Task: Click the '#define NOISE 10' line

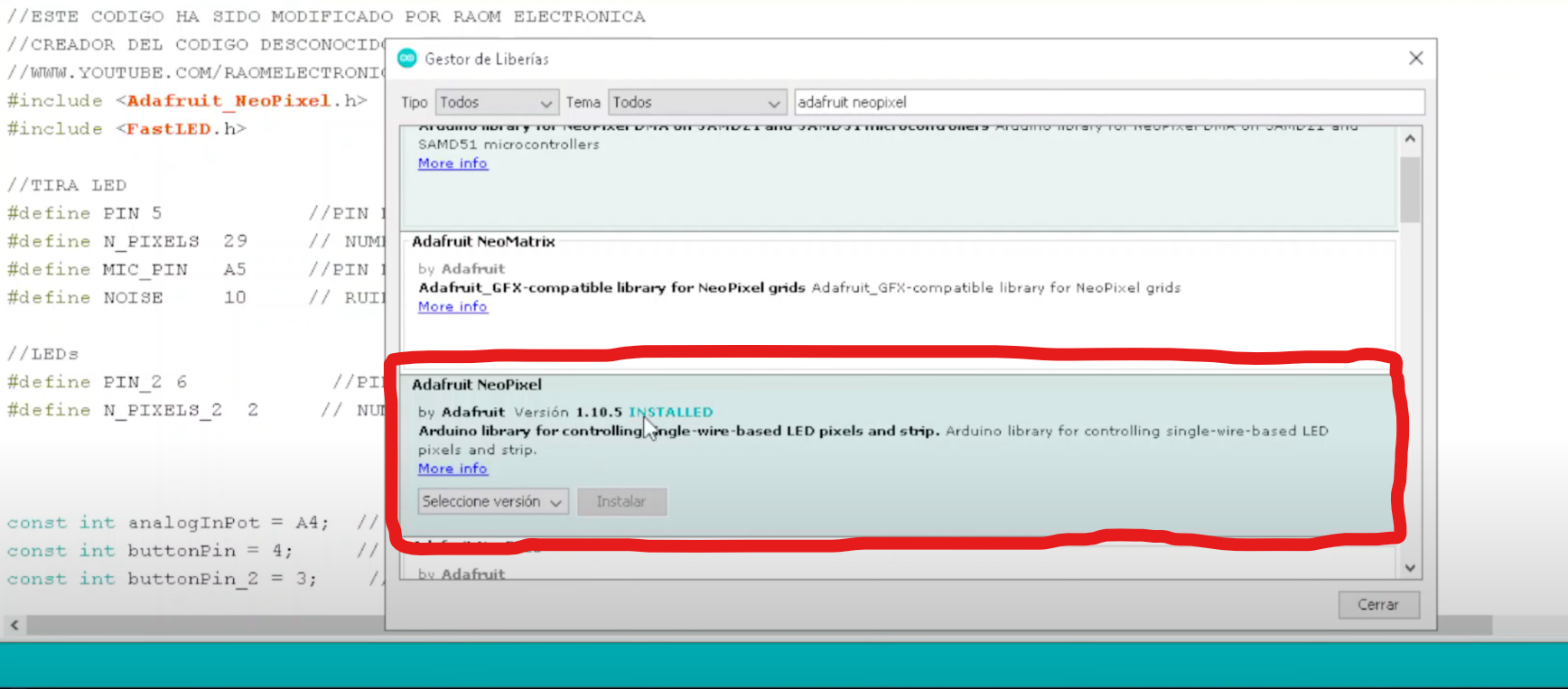Action: tap(127, 297)
